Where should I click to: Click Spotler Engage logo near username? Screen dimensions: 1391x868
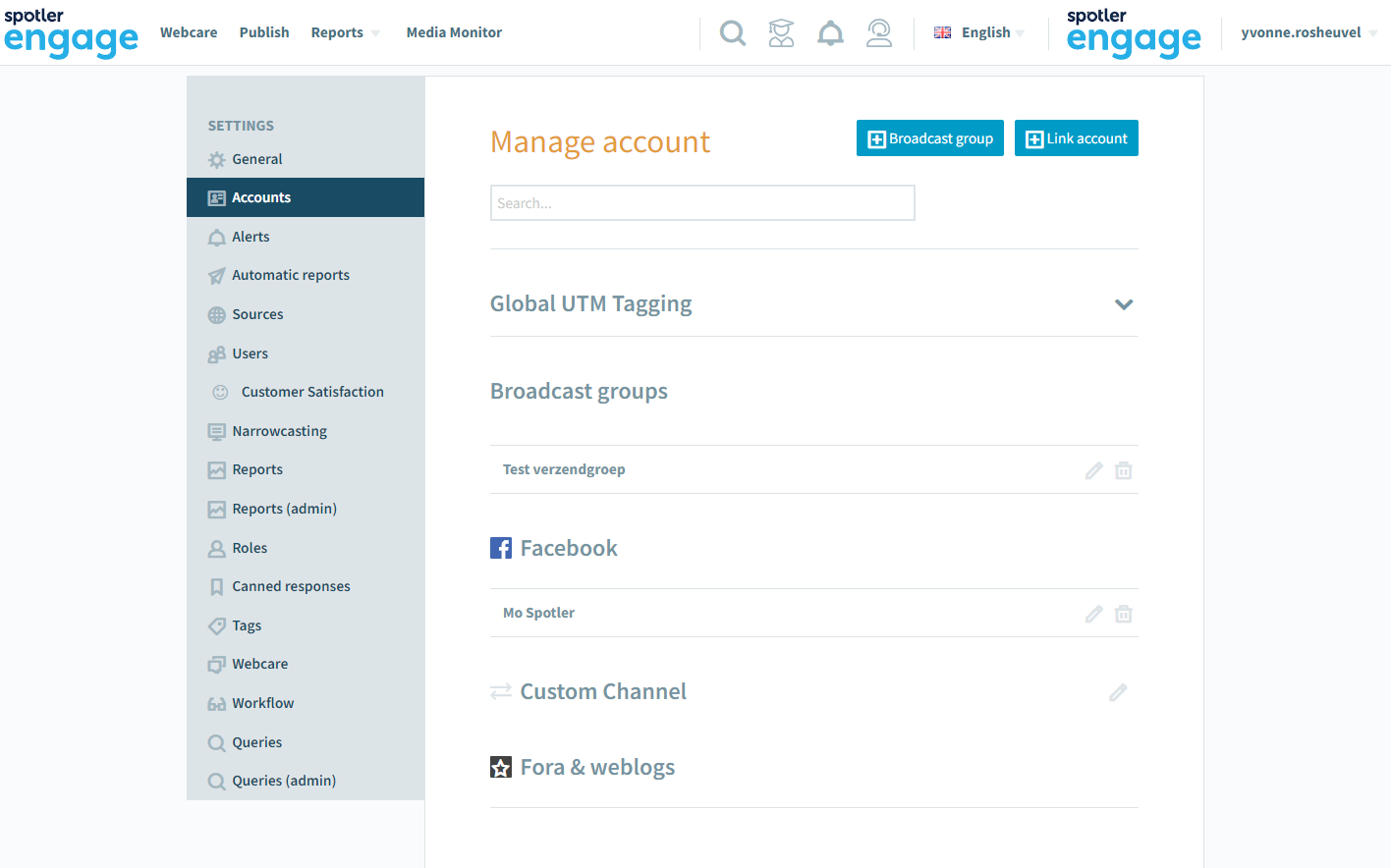coord(1134,33)
